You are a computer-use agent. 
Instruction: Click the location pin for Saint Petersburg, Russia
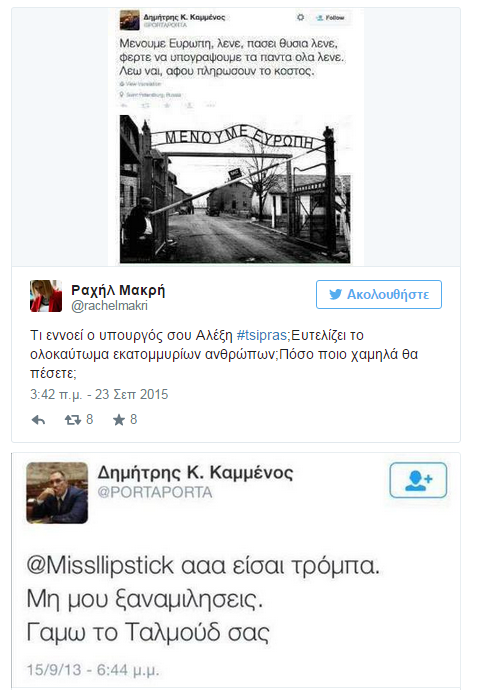tap(121, 95)
